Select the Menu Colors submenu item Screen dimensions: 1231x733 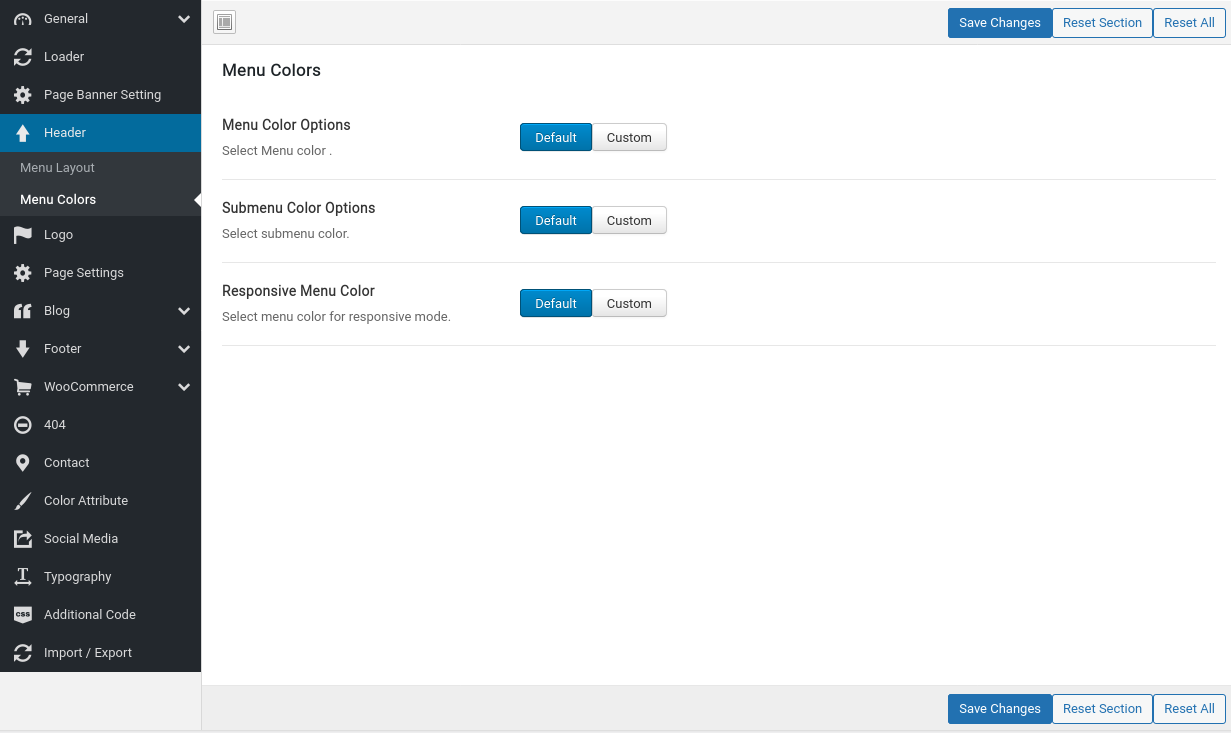coord(100,200)
